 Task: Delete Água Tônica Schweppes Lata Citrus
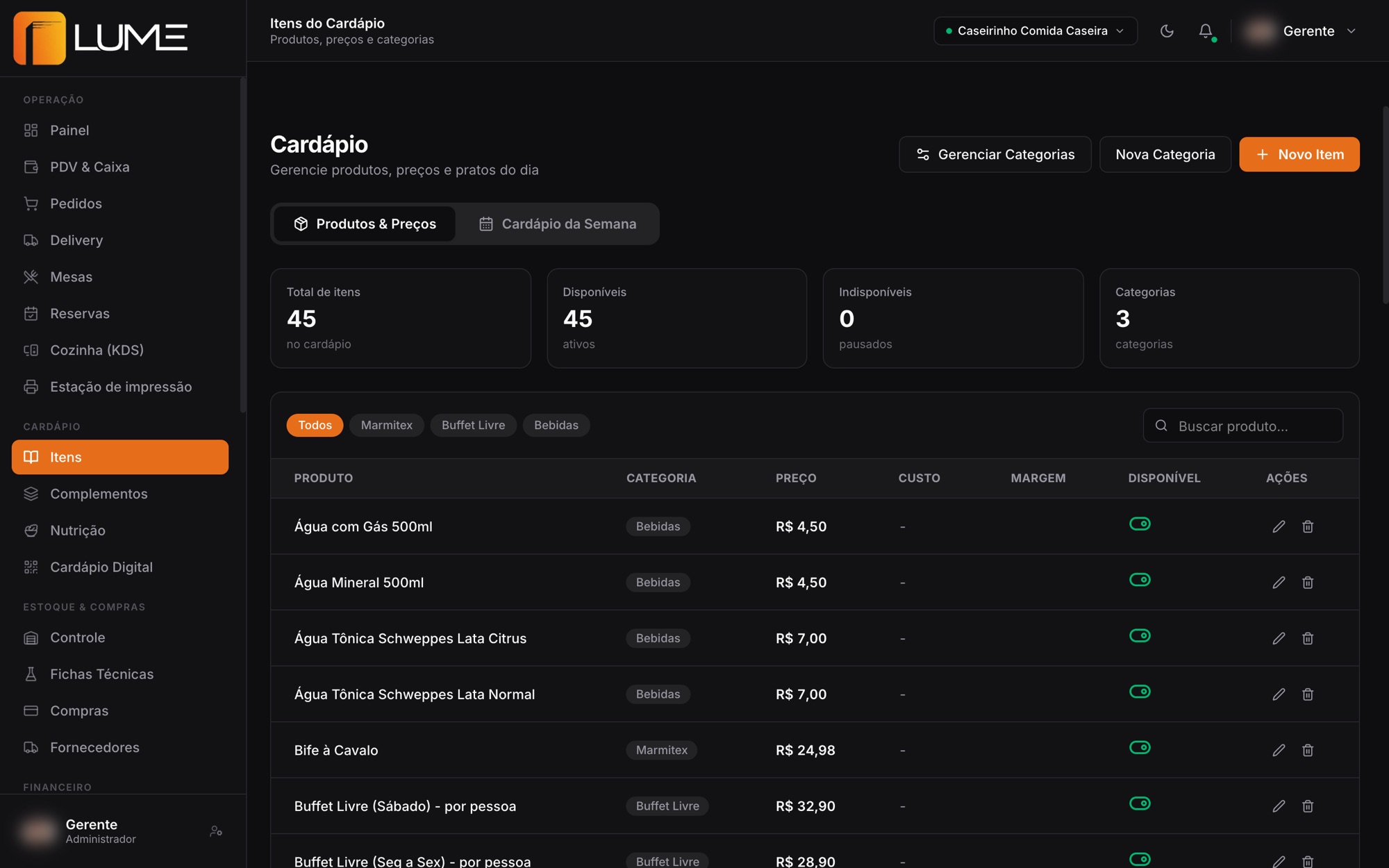(1308, 638)
